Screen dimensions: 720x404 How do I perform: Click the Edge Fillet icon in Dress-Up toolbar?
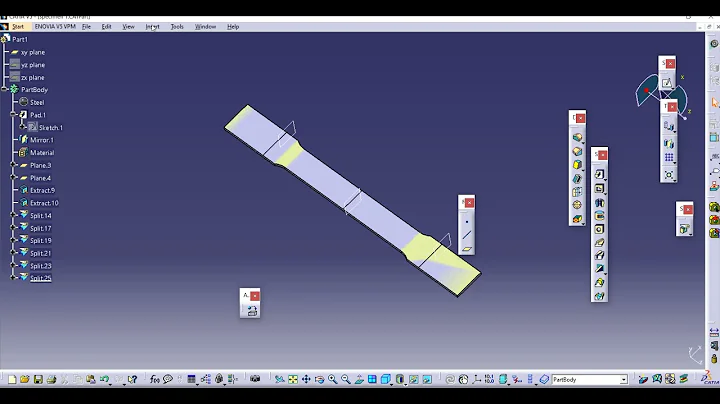(x=577, y=137)
